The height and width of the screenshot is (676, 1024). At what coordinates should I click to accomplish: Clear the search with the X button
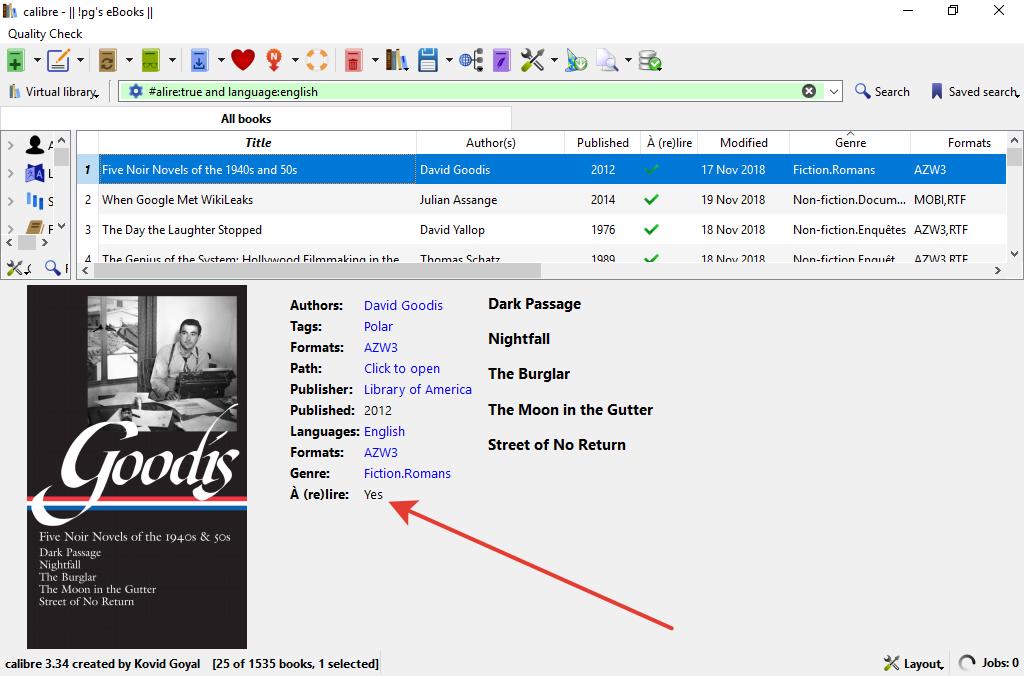pyautogui.click(x=808, y=91)
